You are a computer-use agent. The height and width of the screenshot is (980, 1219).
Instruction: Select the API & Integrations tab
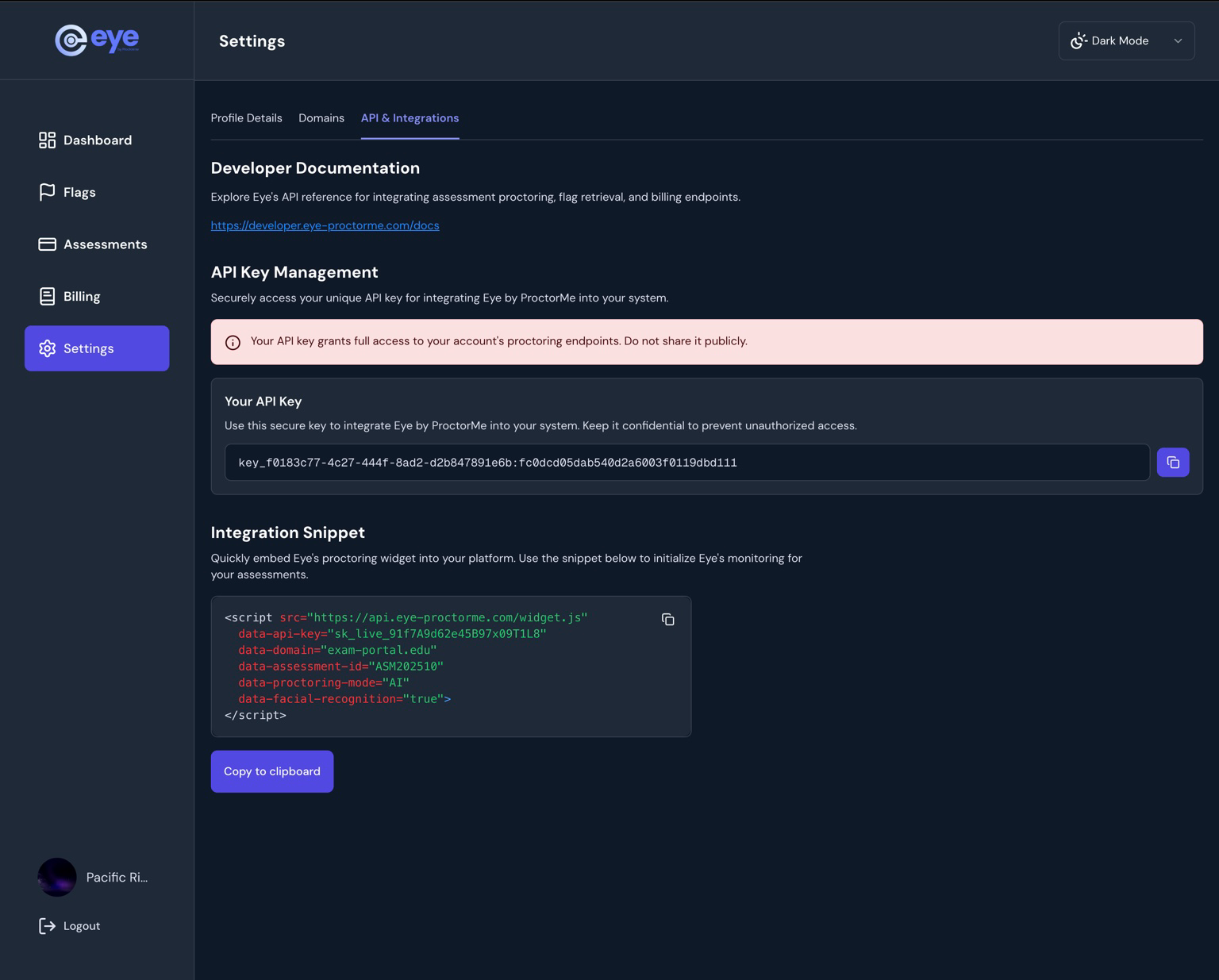[410, 117]
